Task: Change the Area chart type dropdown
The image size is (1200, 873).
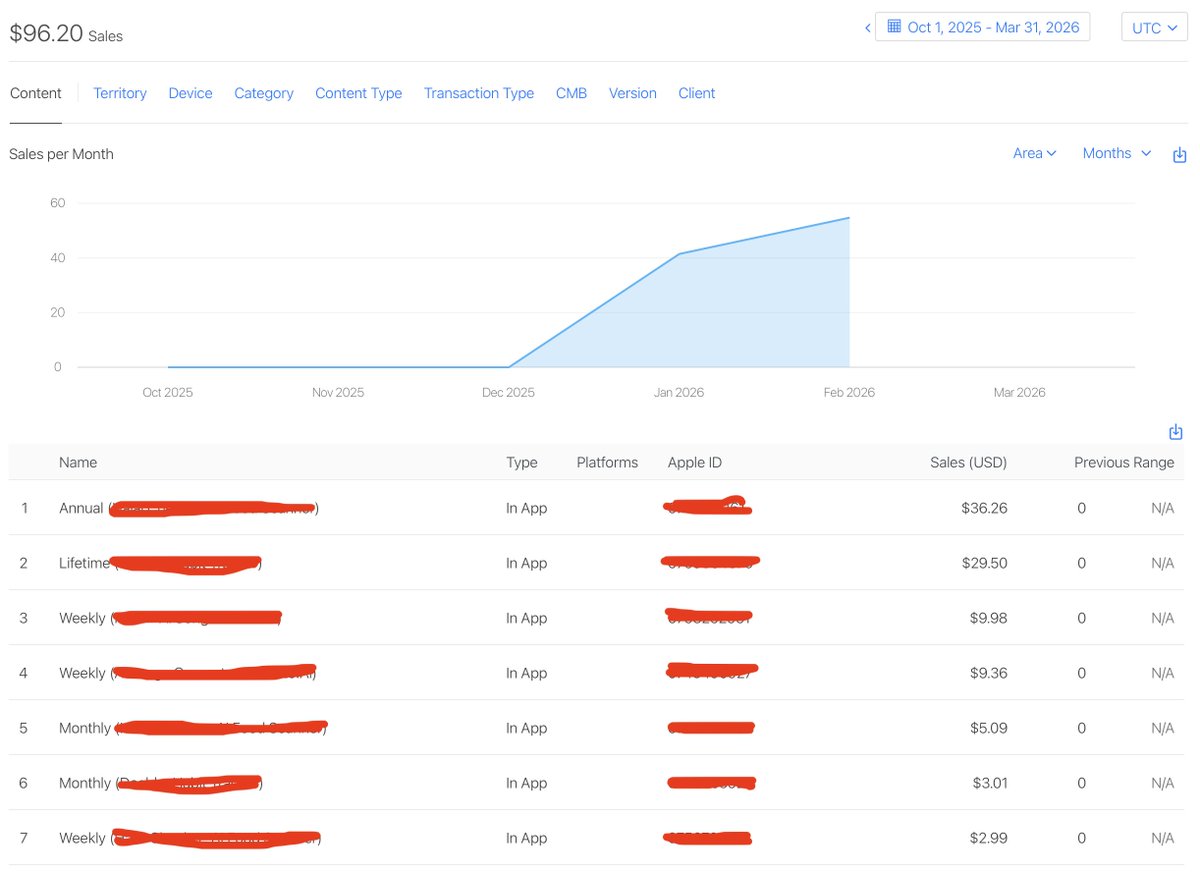Action: click(x=1035, y=153)
